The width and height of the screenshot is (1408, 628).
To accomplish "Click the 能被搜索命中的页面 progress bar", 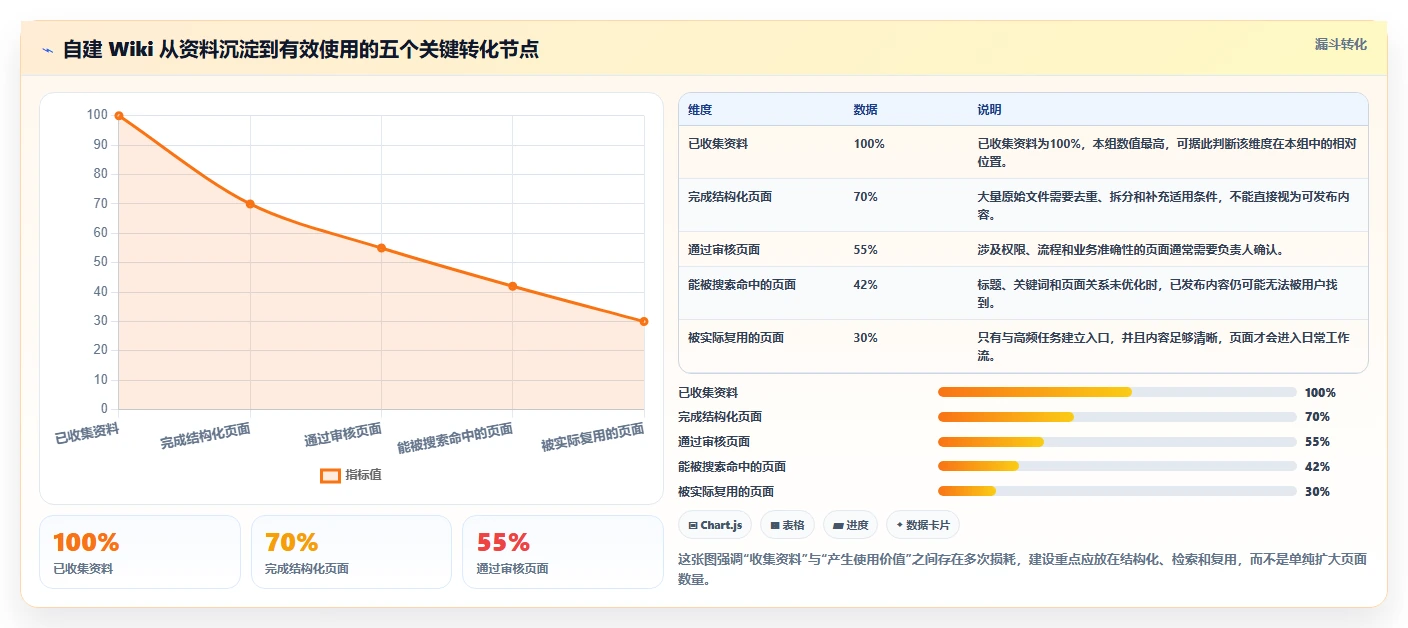I will click(x=1117, y=467).
